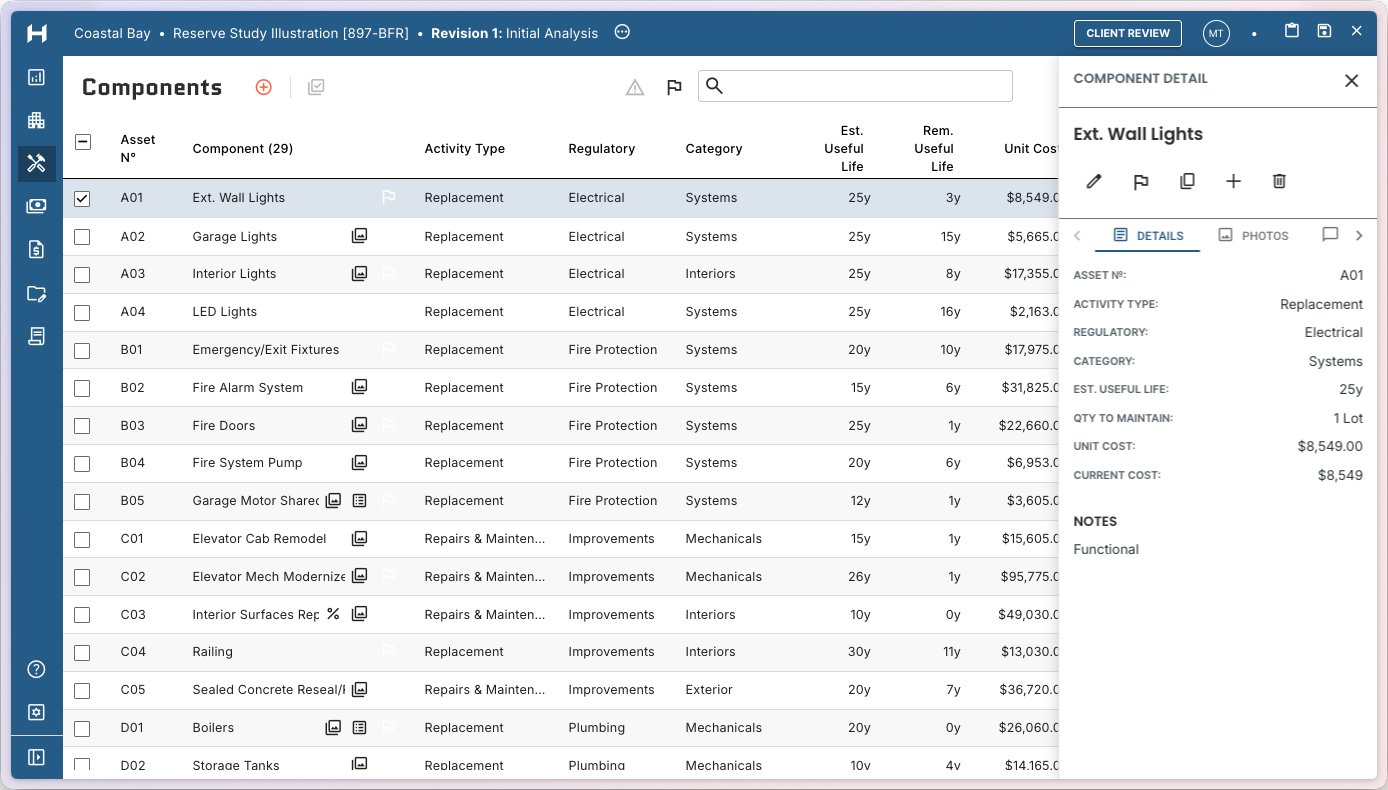Click the left chevron beside the Details tab
Image resolution: width=1388 pixels, height=790 pixels.
click(1078, 235)
